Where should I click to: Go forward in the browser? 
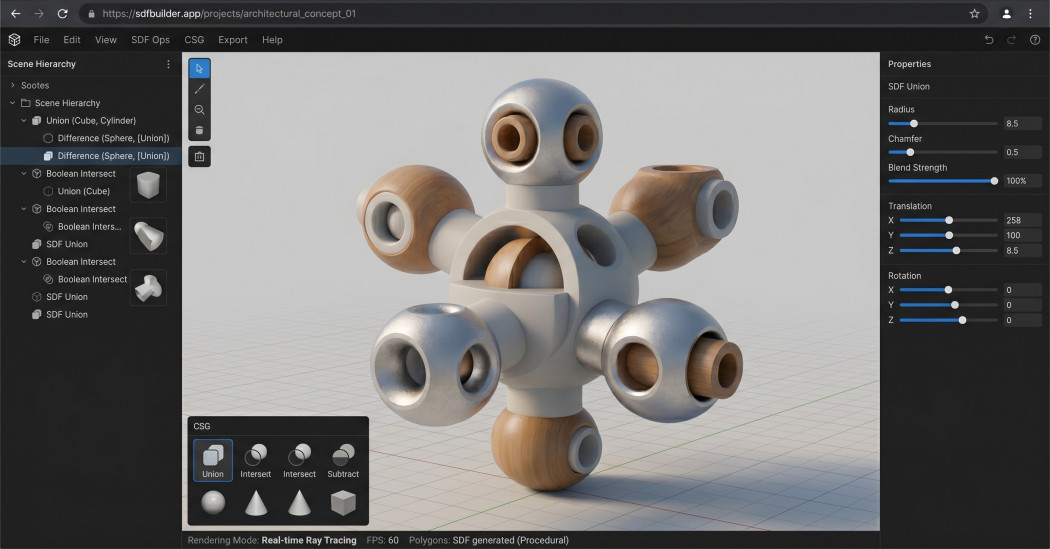(x=39, y=13)
